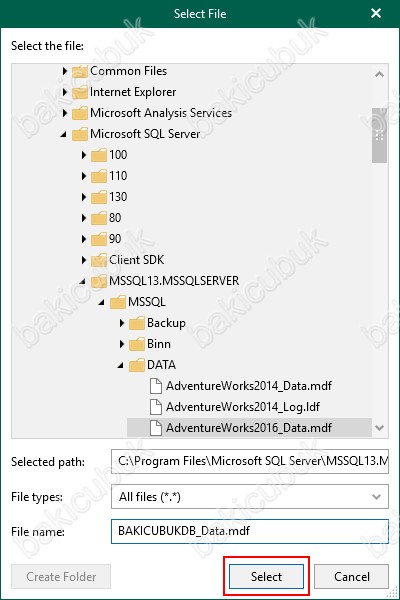Click the File name input field
The height and width of the screenshot is (600, 400).
coord(250,531)
